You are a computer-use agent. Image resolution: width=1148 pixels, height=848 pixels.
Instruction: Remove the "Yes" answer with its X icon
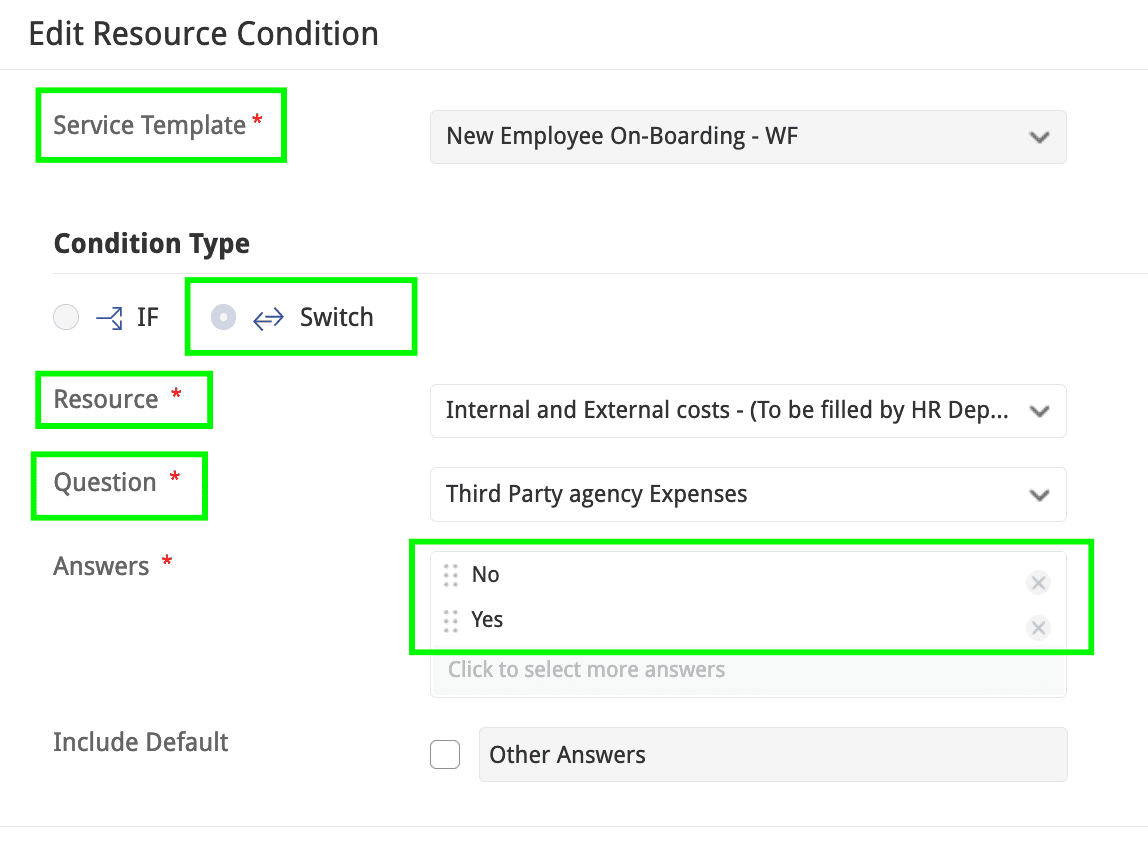pos(1038,628)
